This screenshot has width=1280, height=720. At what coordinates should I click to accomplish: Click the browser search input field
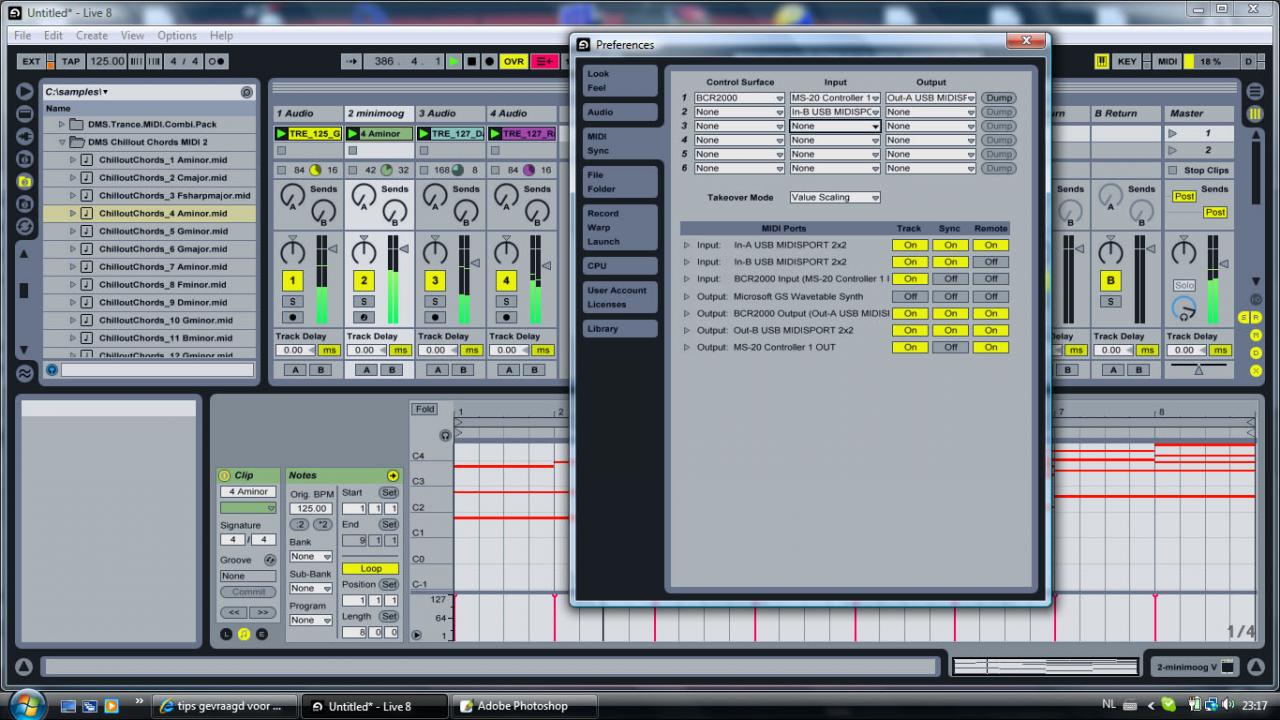point(157,370)
